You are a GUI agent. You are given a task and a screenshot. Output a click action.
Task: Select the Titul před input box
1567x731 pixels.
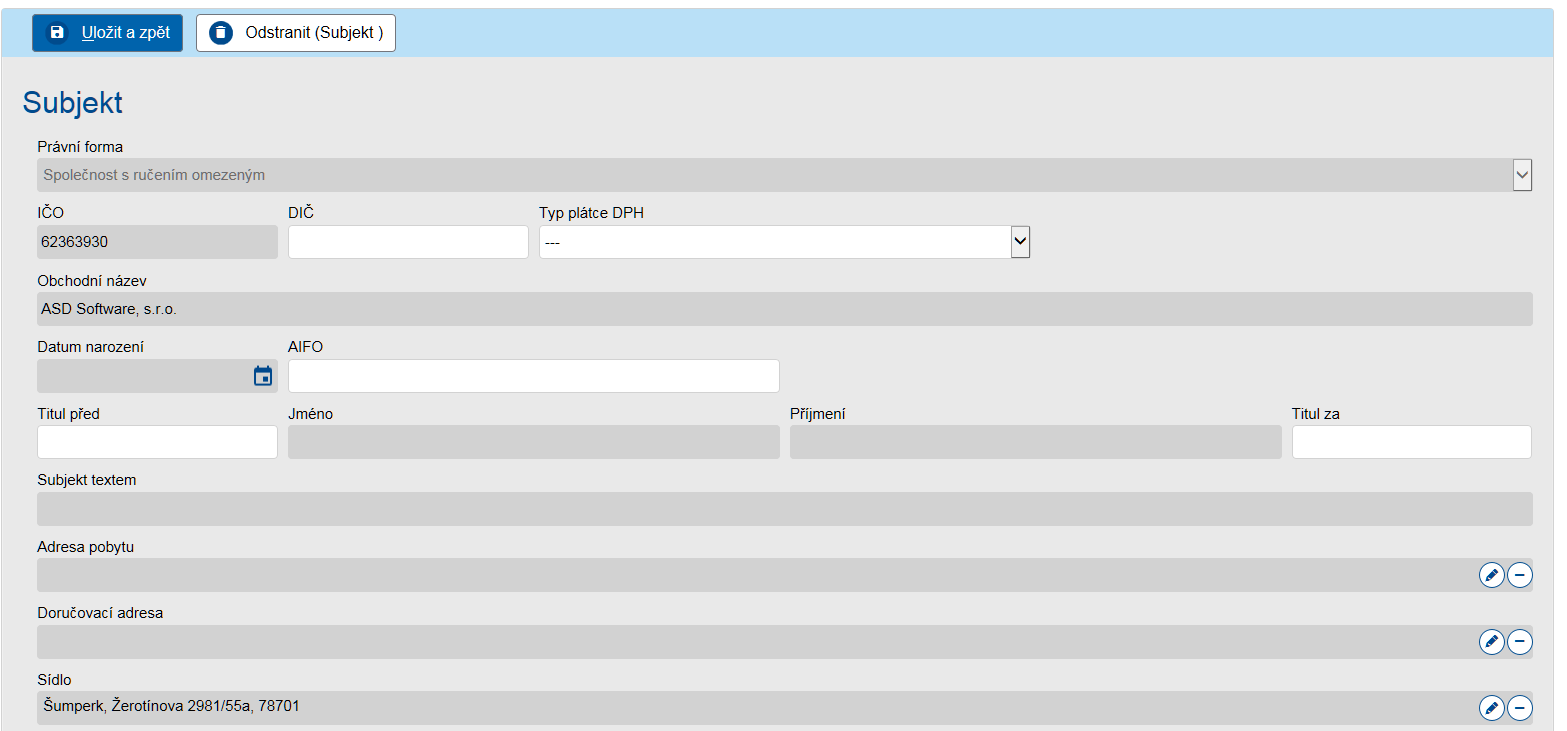(x=157, y=442)
